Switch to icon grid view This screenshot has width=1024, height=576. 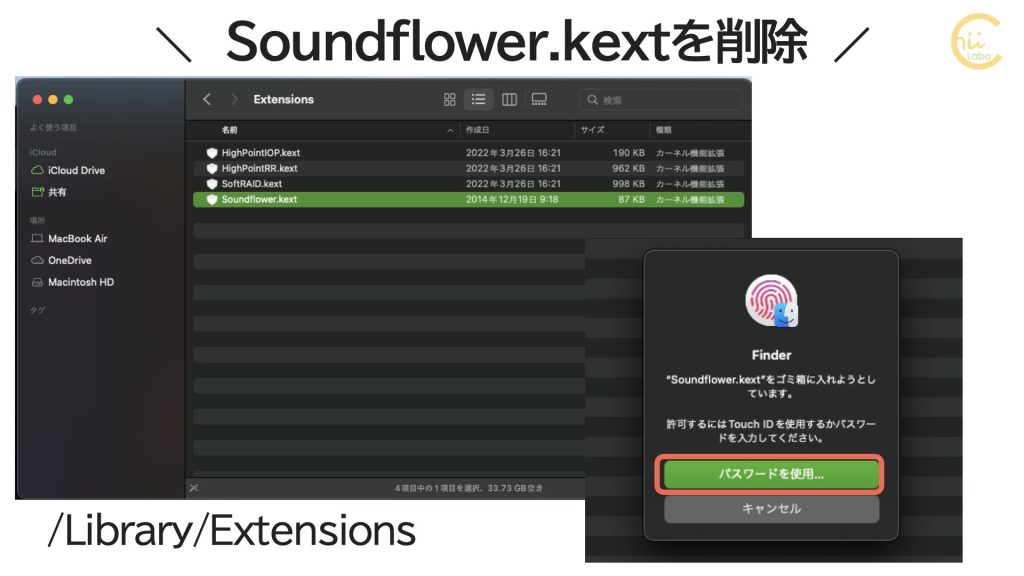(449, 99)
